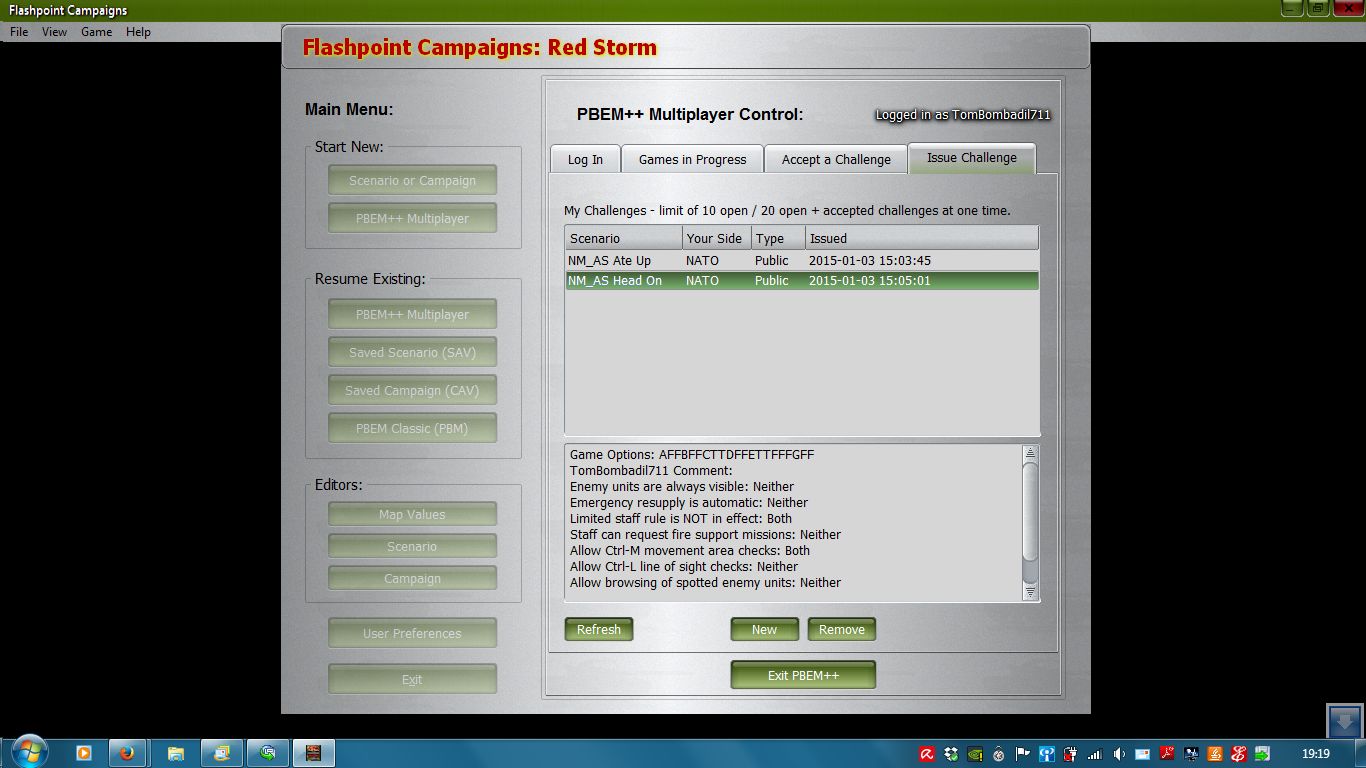
Task: Click Exit PBEM++ button
Action: 803,675
